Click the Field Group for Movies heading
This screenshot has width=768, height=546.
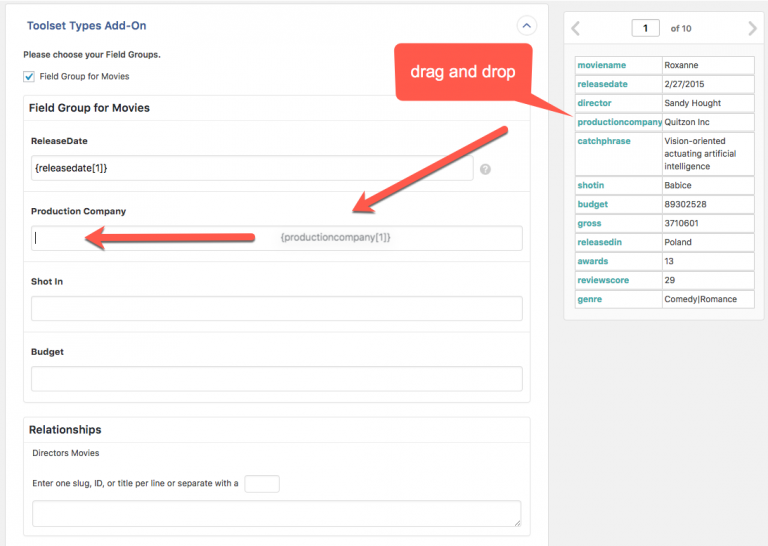tap(89, 108)
